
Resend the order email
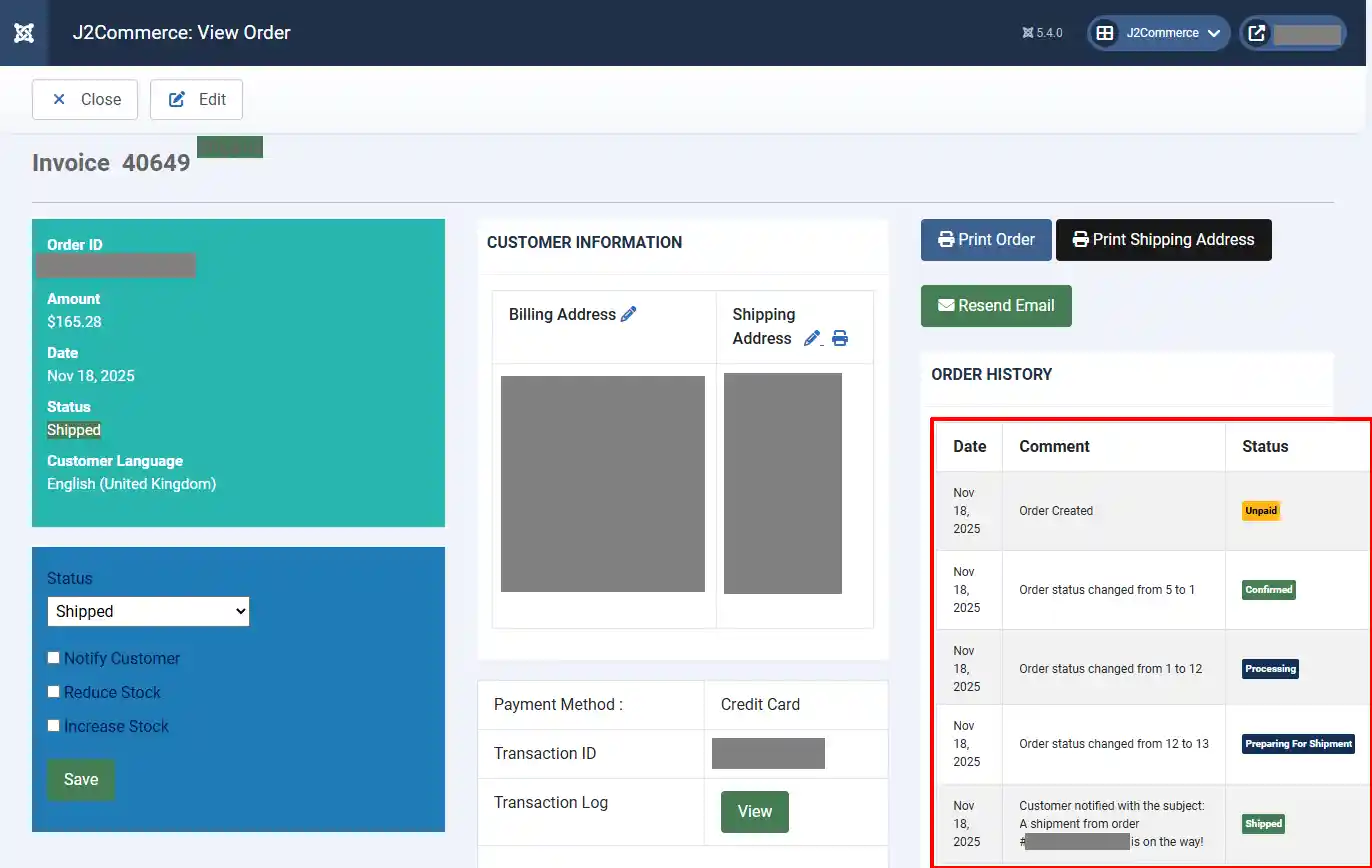(x=996, y=306)
